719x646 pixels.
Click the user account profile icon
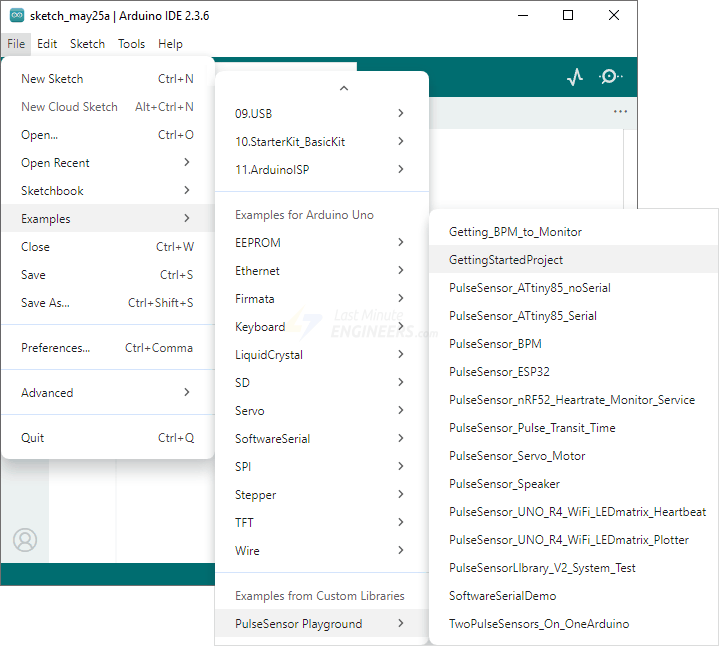pos(25,540)
